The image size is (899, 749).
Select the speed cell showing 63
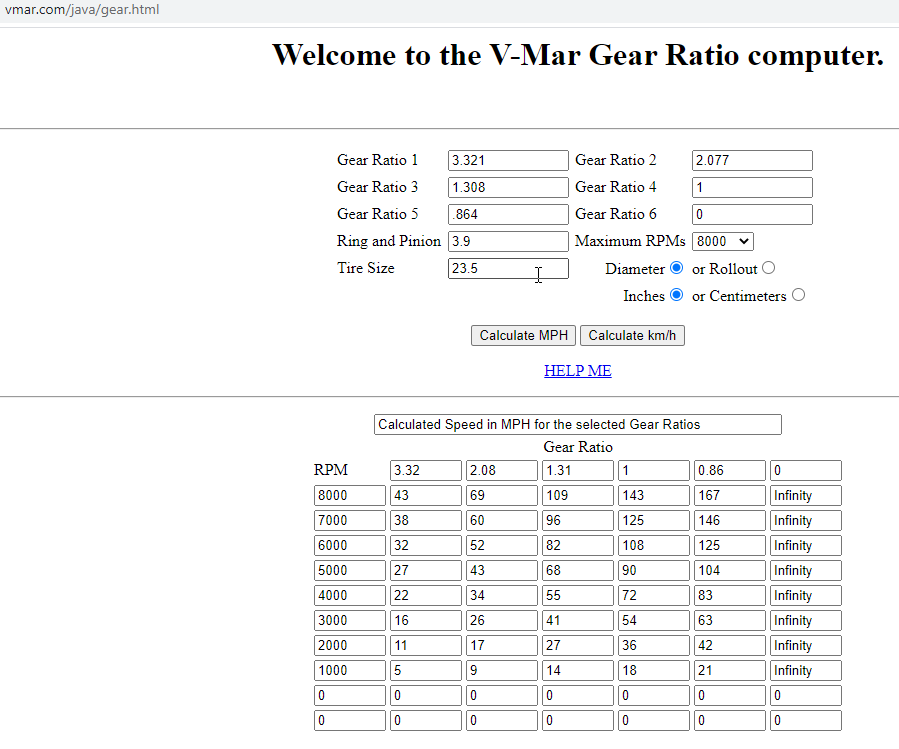pyautogui.click(x=729, y=620)
